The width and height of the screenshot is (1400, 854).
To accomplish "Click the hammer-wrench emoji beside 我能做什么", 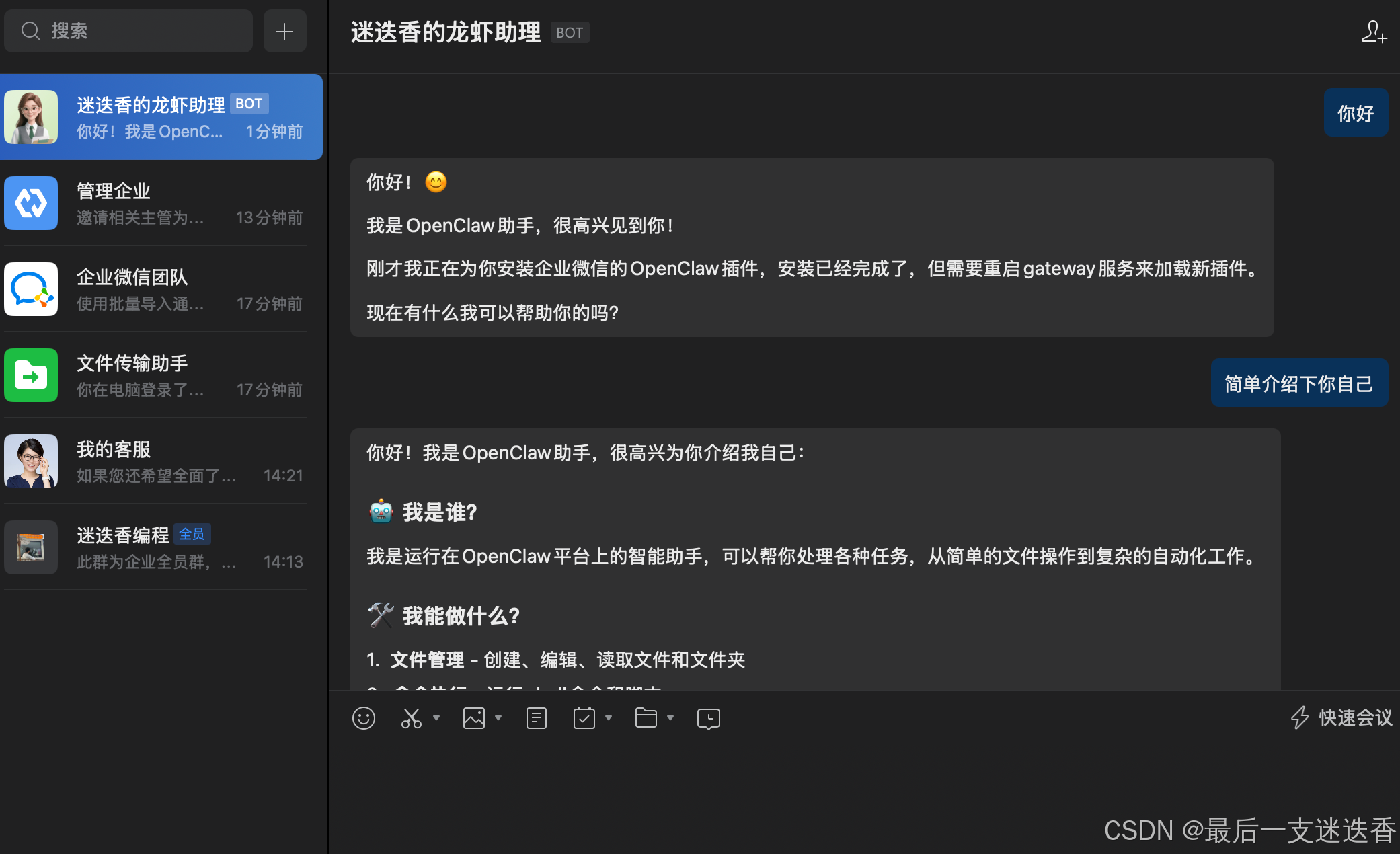I will click(x=381, y=615).
